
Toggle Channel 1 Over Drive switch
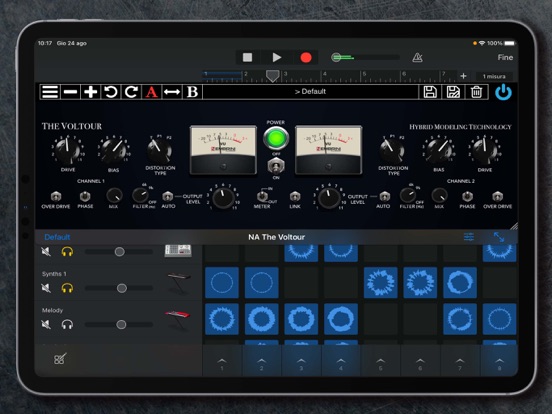pos(56,196)
